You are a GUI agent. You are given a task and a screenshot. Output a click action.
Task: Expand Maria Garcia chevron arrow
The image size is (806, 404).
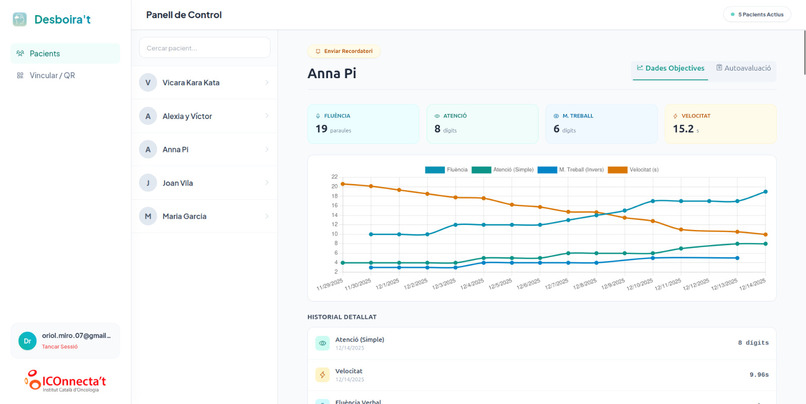tap(267, 216)
